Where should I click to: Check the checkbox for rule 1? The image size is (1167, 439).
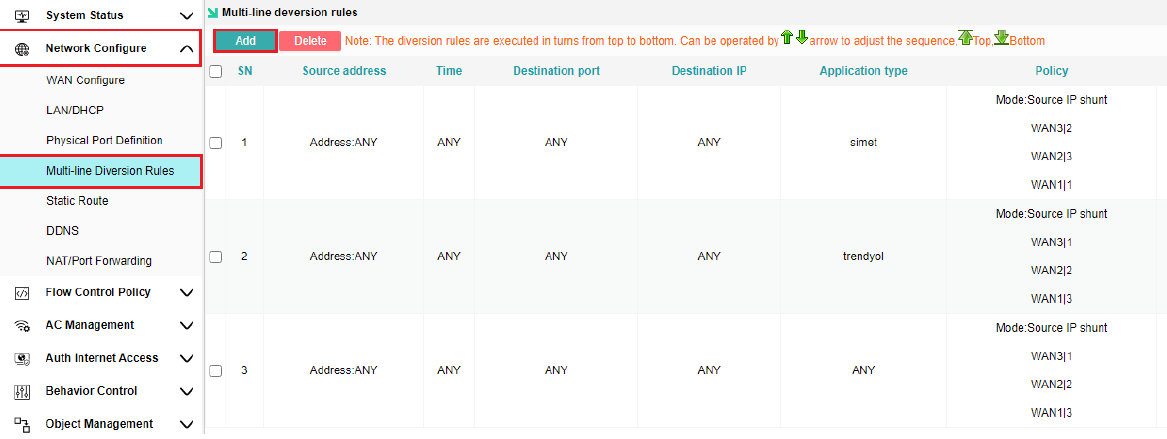tap(216, 143)
